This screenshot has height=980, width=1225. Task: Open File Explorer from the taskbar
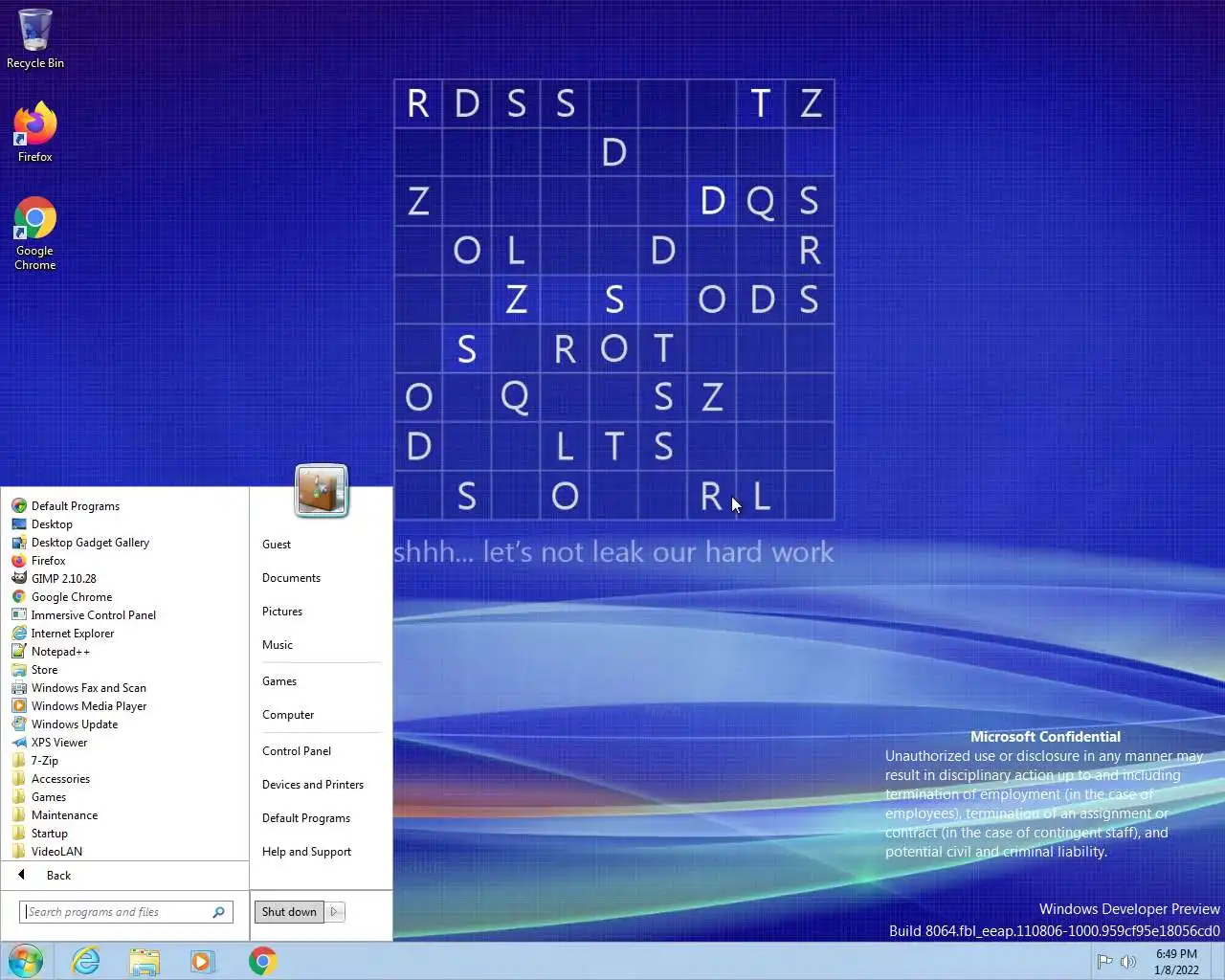(x=145, y=961)
